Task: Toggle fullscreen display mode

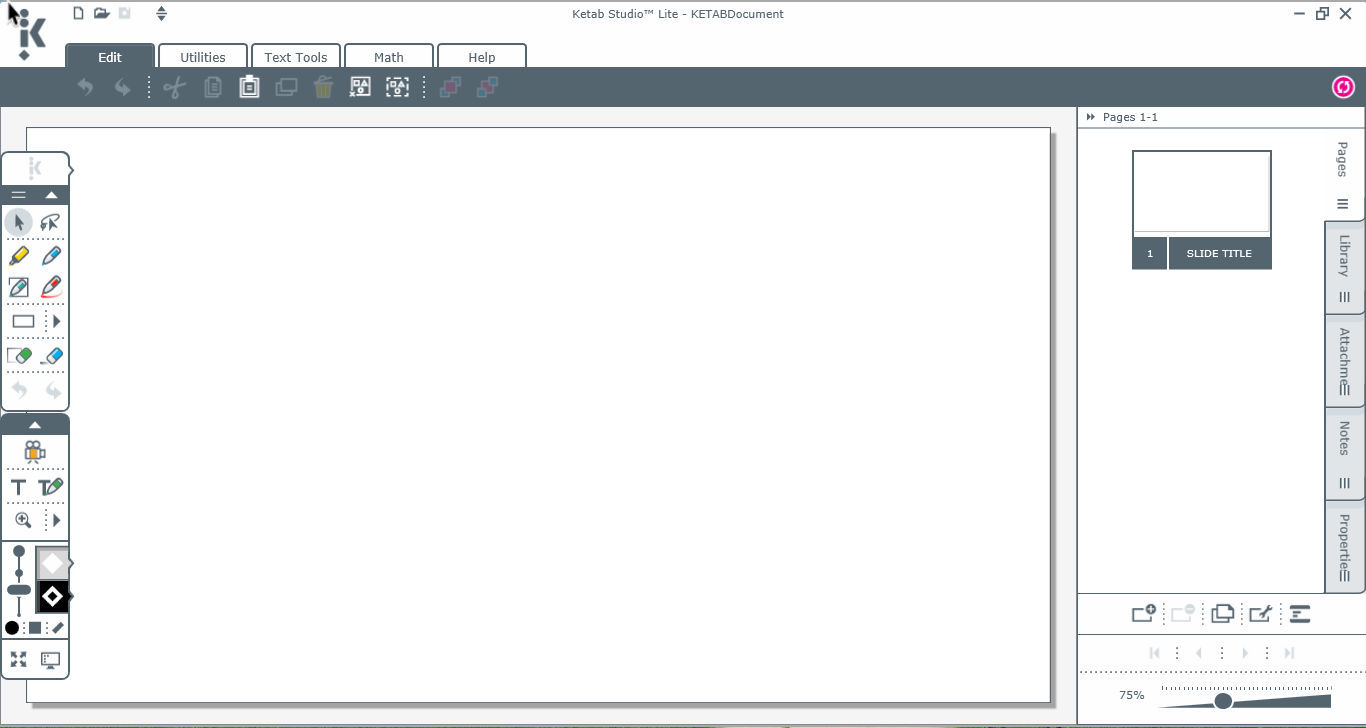Action: 18,659
